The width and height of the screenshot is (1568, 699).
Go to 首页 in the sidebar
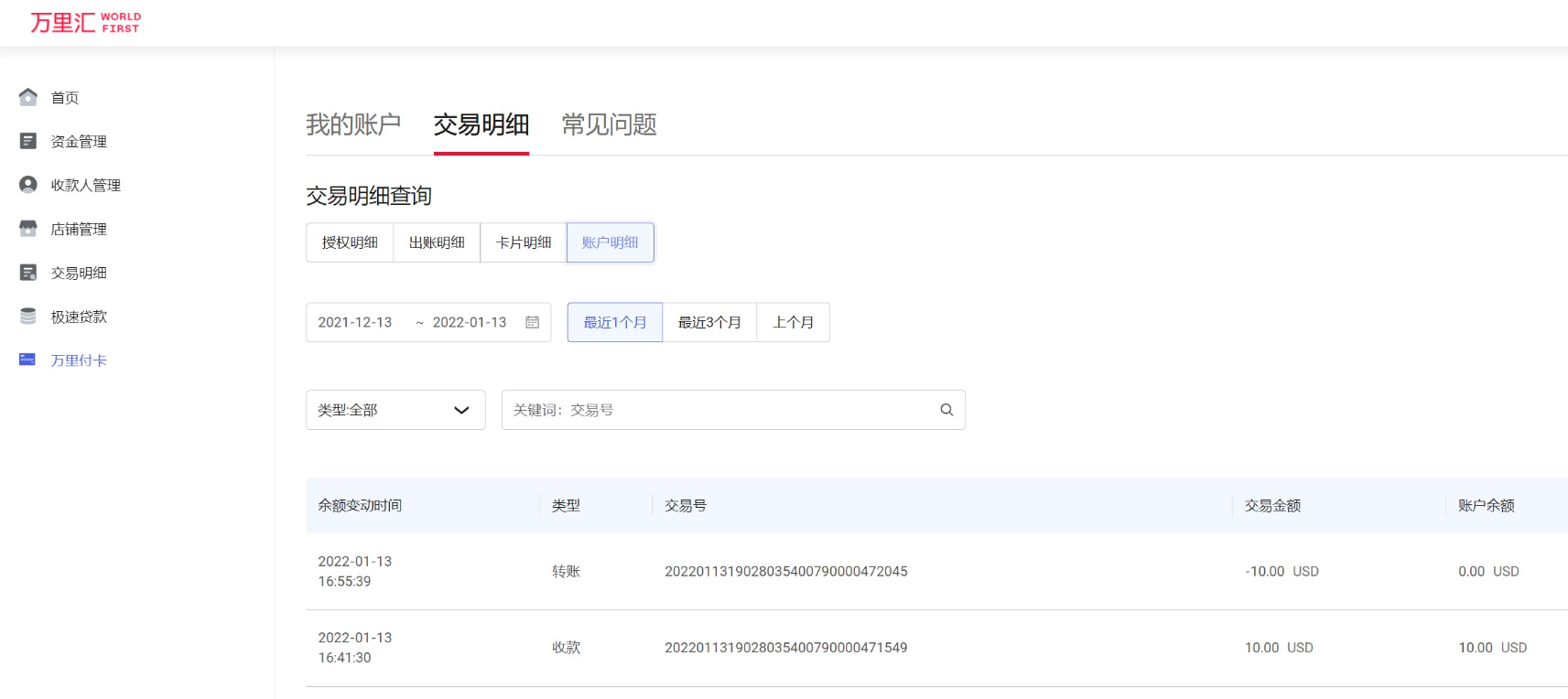tap(65, 98)
